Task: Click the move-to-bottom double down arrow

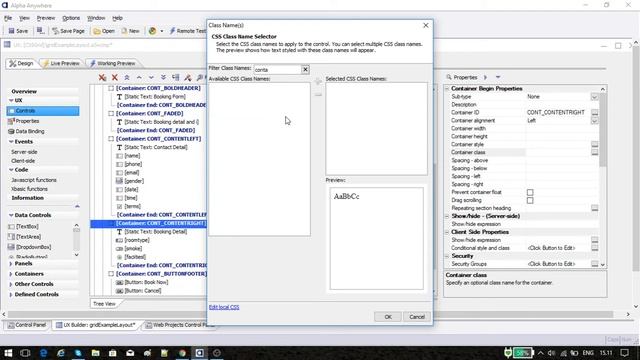Action: click(163, 77)
